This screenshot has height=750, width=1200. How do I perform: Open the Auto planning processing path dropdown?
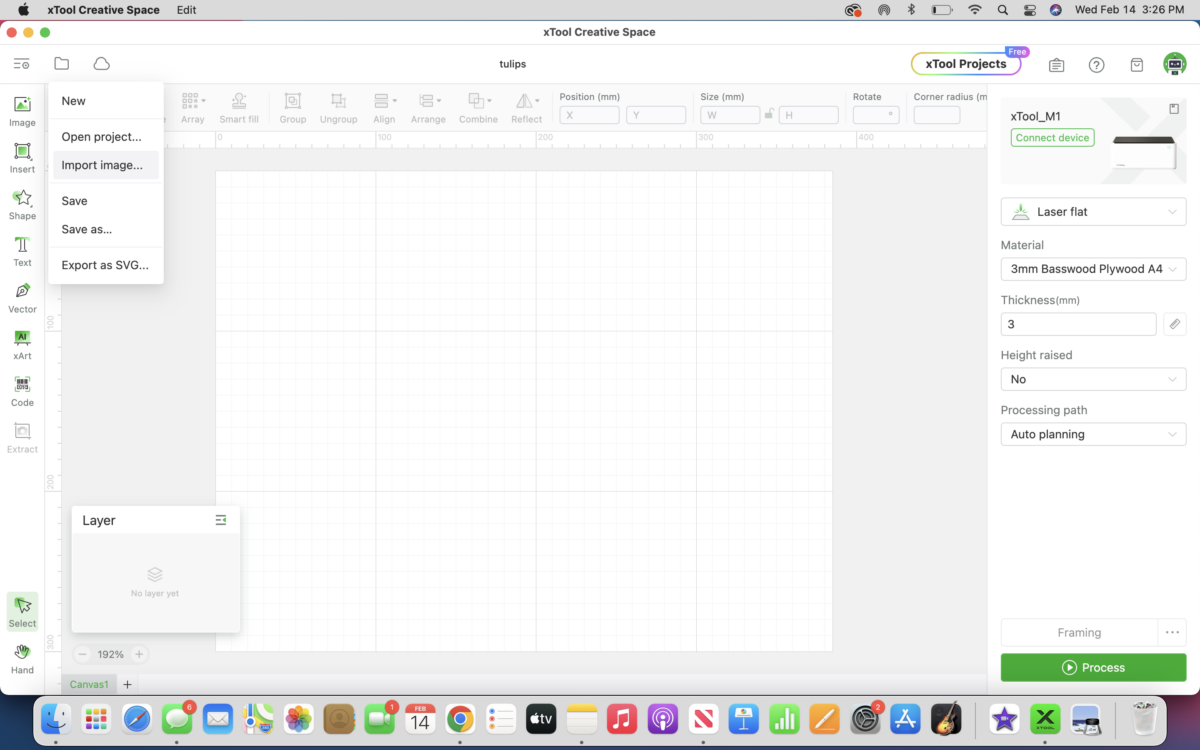[1093, 434]
